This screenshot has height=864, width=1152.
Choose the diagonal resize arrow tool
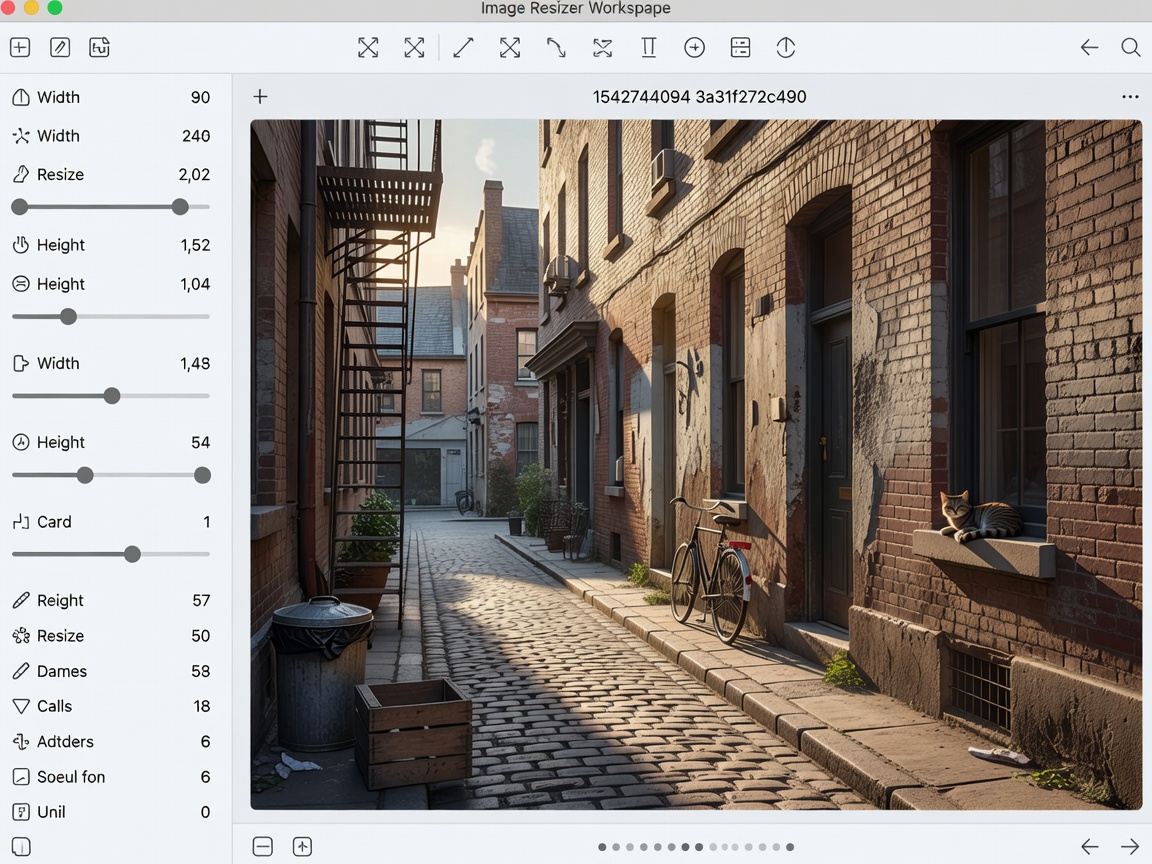(x=464, y=48)
